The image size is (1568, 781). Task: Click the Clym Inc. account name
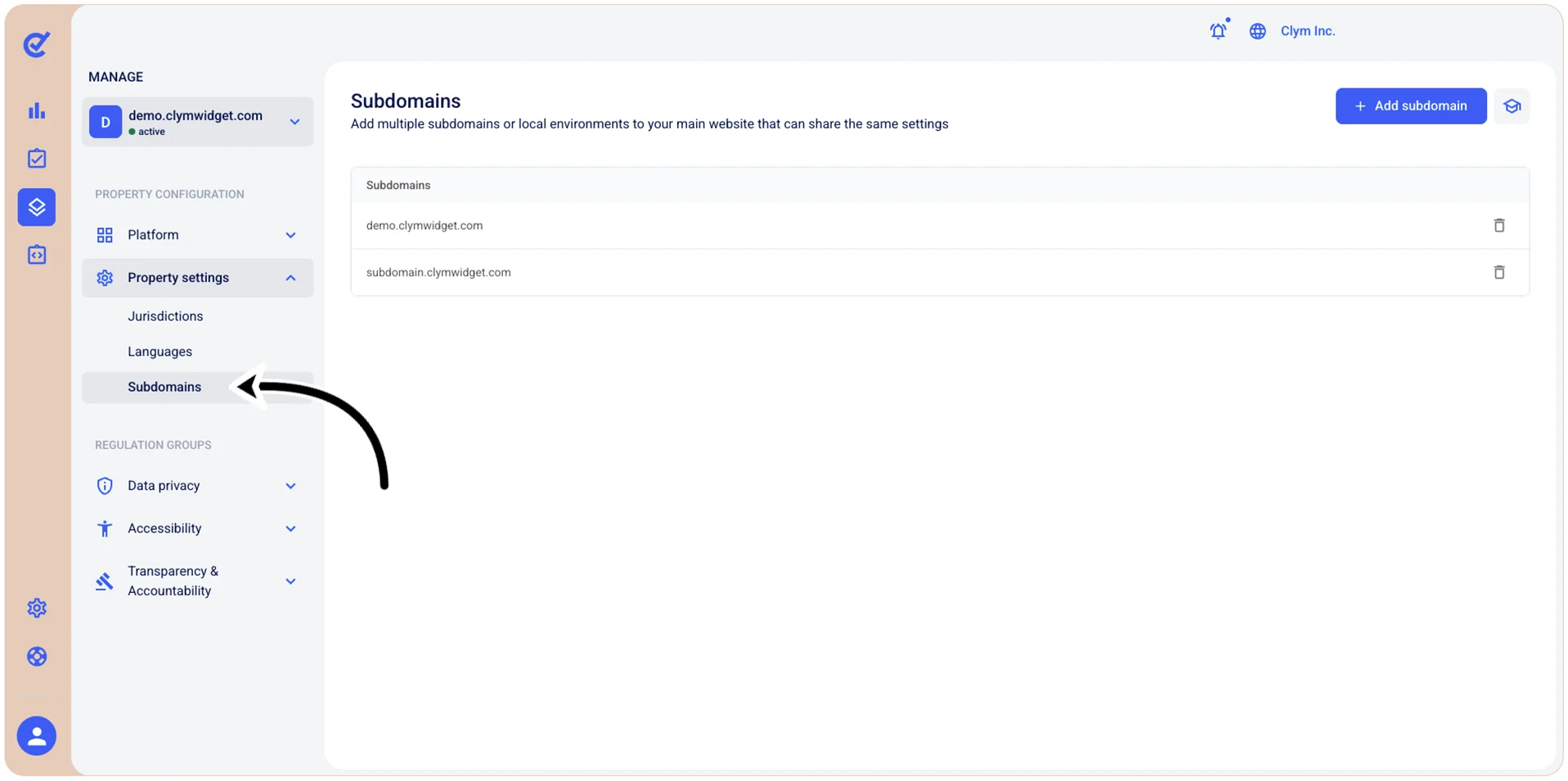tap(1307, 31)
